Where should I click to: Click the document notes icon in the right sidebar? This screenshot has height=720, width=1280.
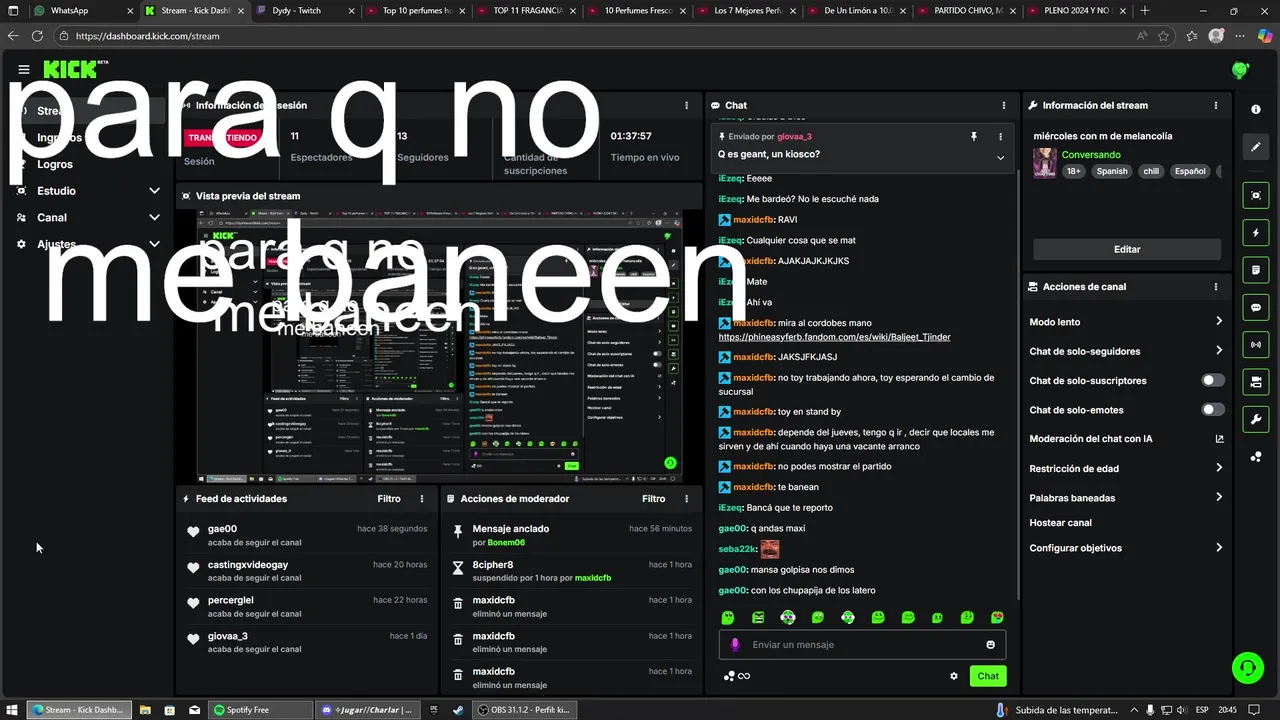1256,270
